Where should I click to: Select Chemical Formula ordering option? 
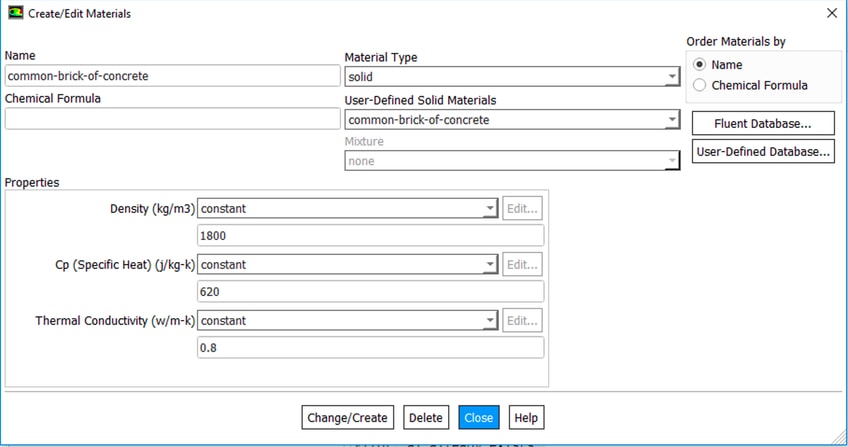(x=699, y=86)
